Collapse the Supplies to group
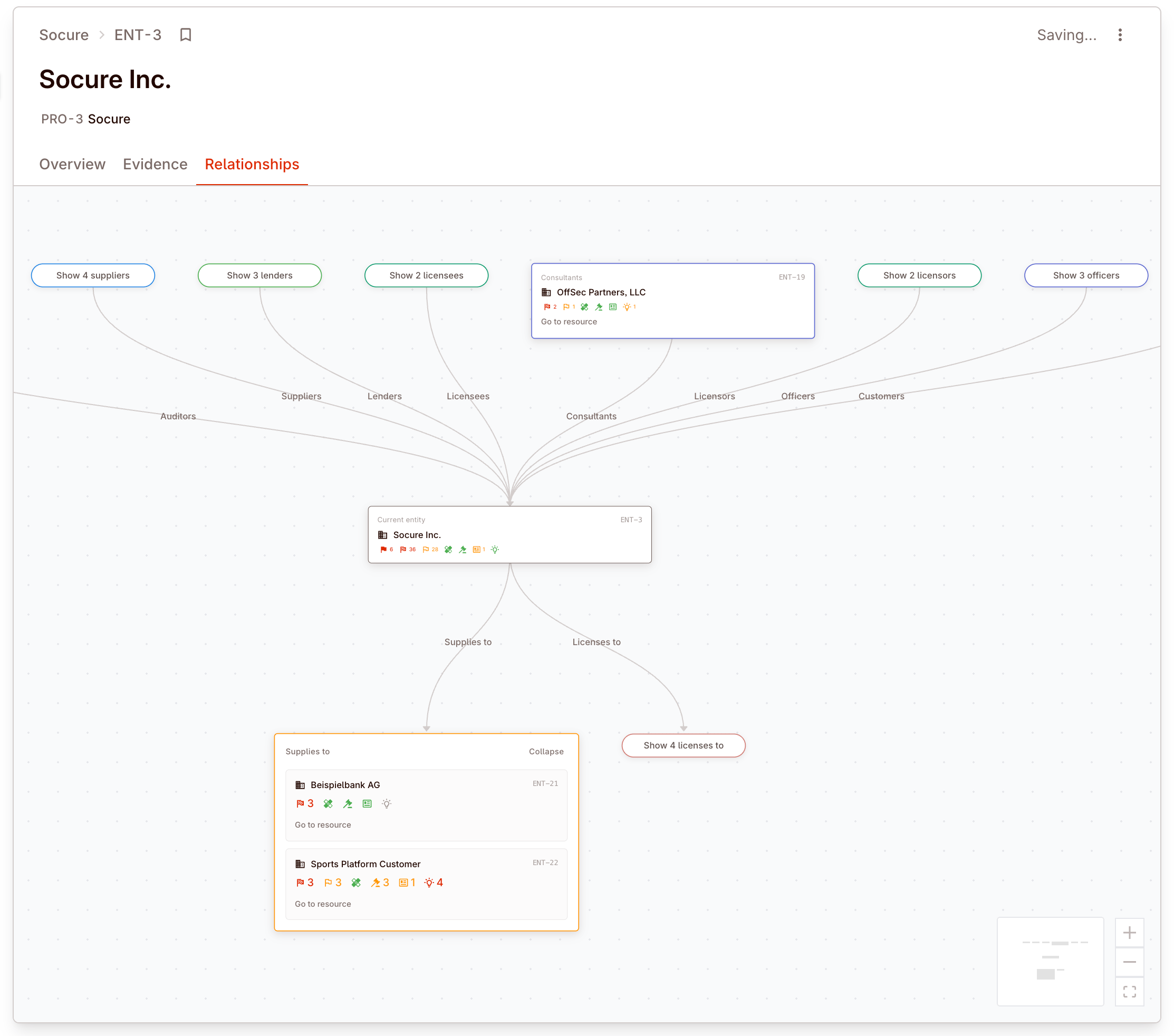Image resolution: width=1174 pixels, height=1036 pixels. click(x=546, y=751)
